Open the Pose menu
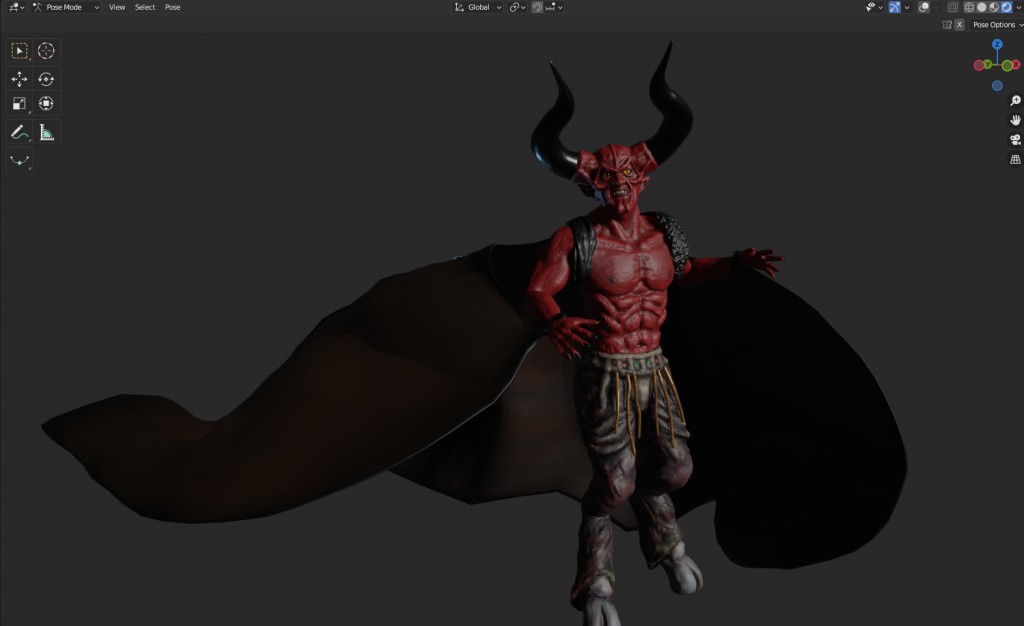Viewport: 1024px width, 626px height. [x=172, y=7]
